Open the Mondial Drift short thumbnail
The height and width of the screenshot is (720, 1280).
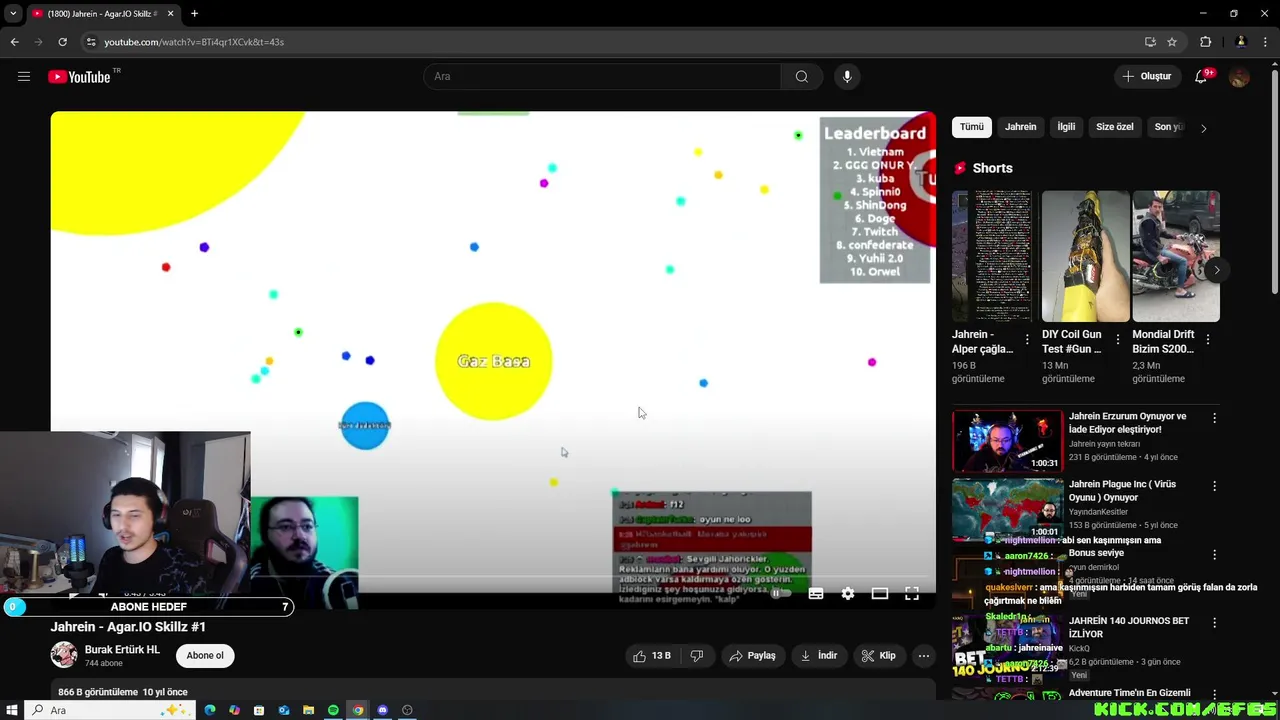click(1176, 256)
